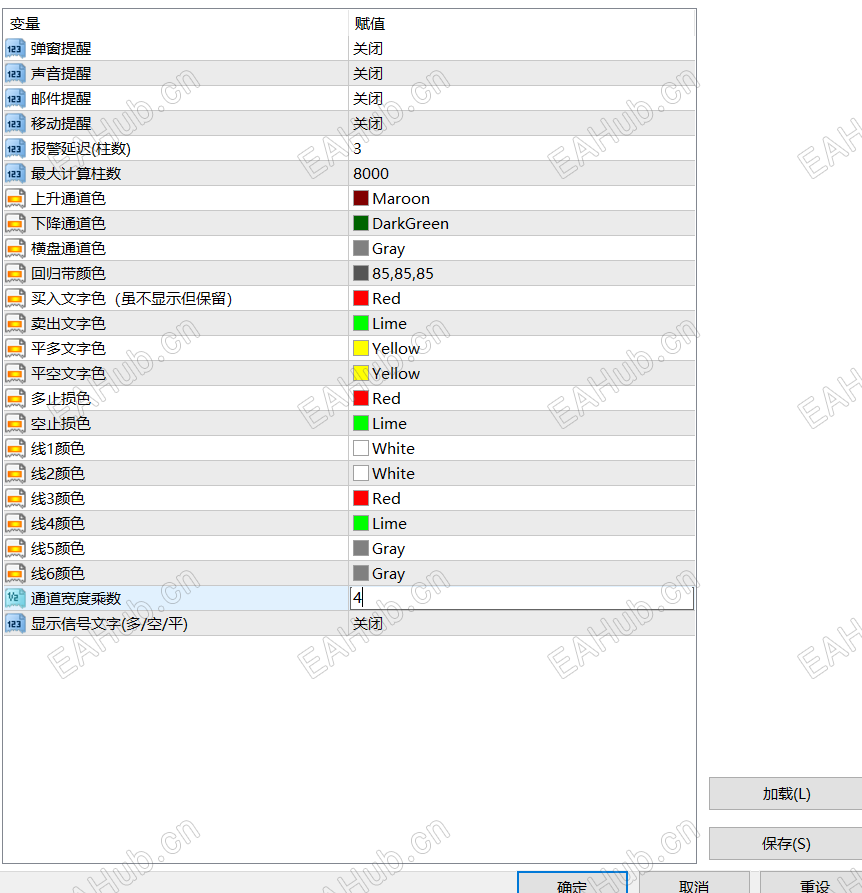Click the 加载(L) button

[786, 794]
